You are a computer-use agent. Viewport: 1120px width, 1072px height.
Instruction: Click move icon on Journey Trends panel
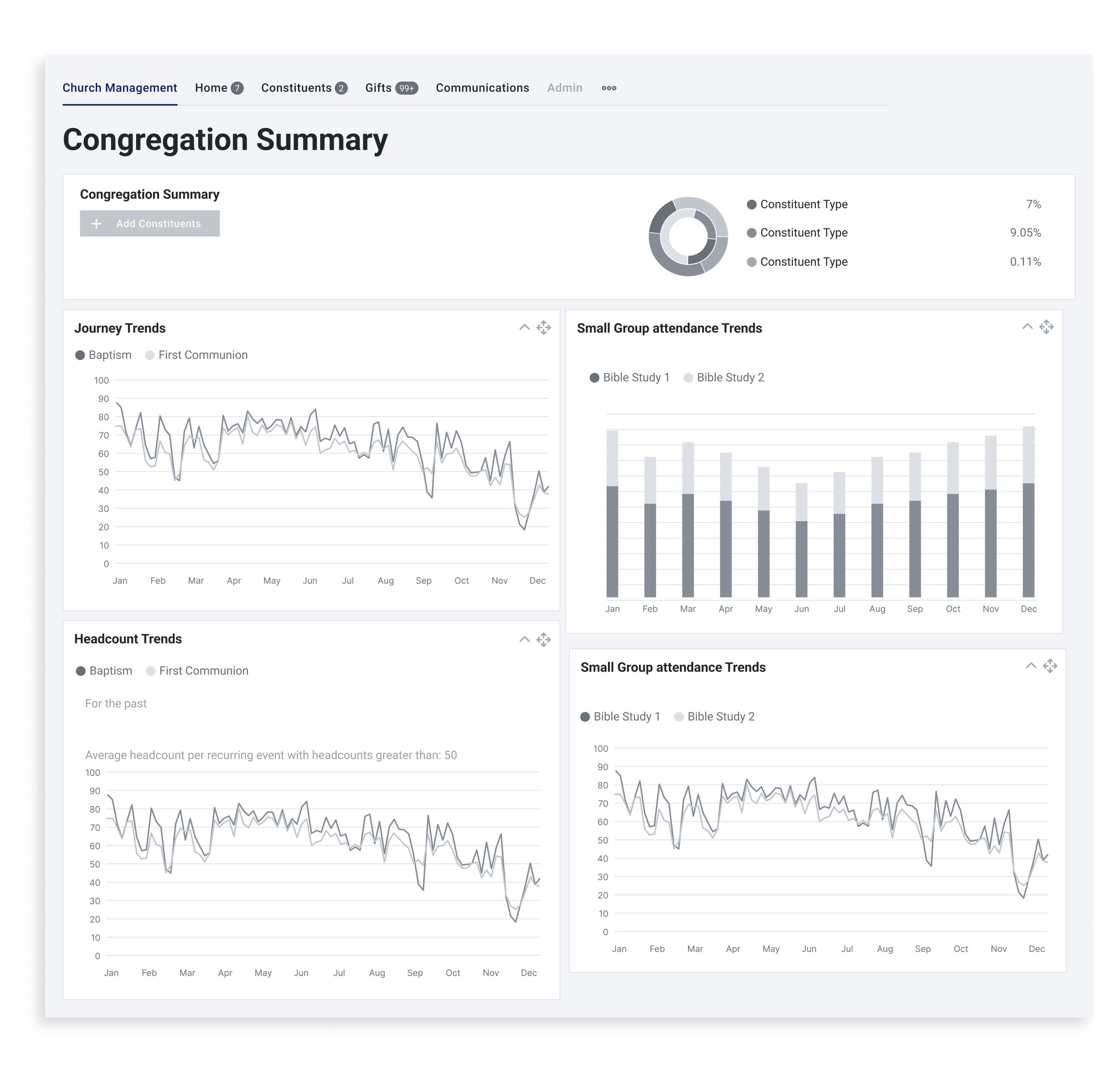coord(543,327)
